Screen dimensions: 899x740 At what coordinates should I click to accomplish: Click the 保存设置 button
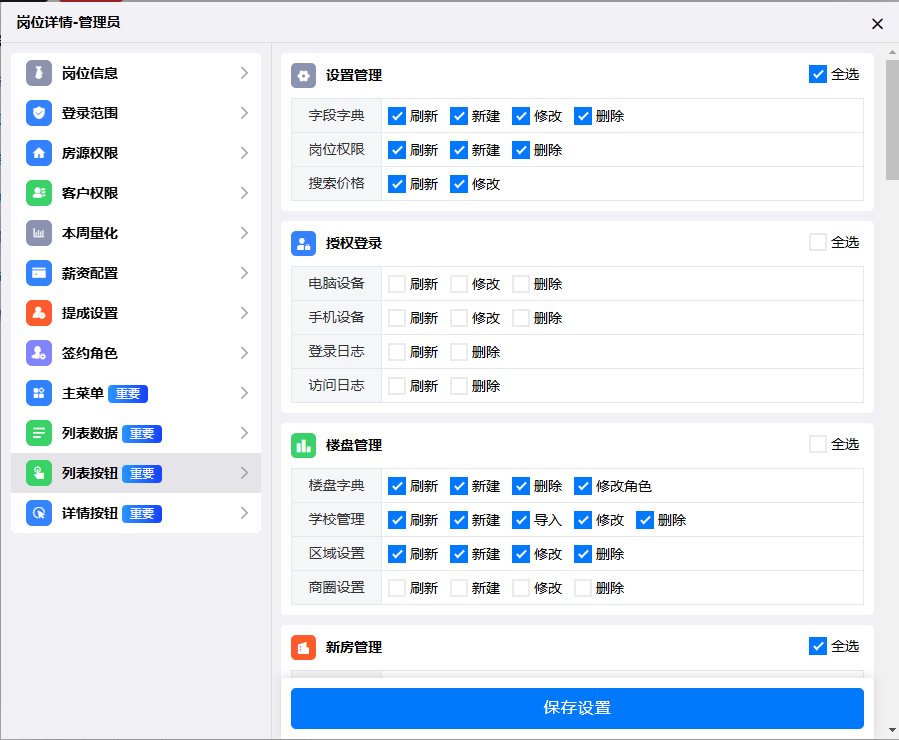click(x=577, y=708)
